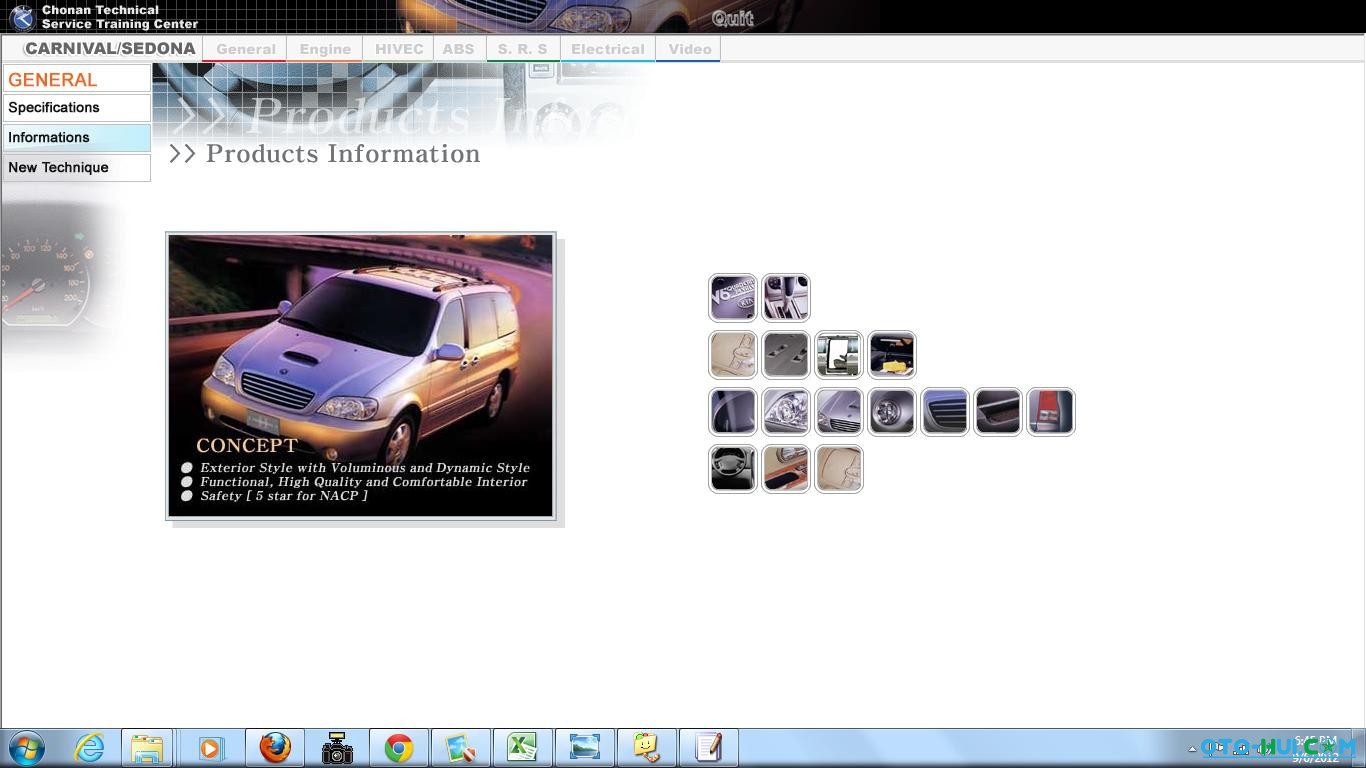This screenshot has height=768, width=1366.
Task: Open the Electrical tab
Action: (x=607, y=49)
